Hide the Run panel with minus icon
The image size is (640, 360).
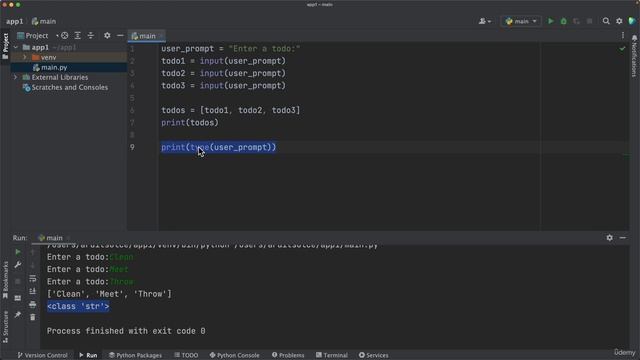pos(622,238)
